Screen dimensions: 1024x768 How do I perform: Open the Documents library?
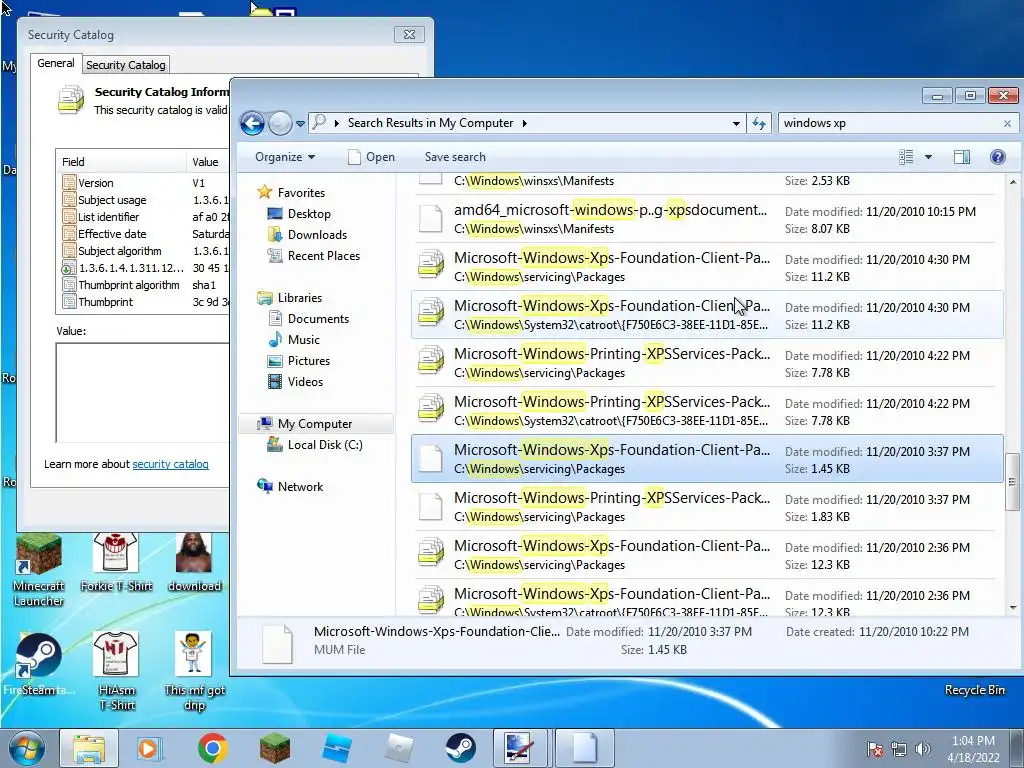[x=308, y=318]
